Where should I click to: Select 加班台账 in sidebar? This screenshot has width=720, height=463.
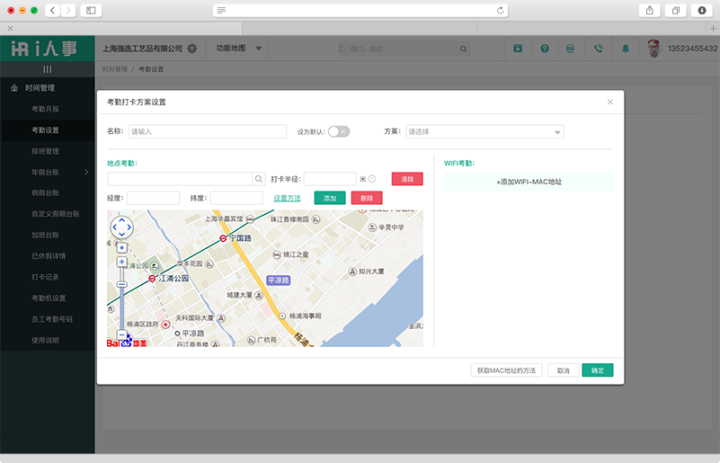coord(45,235)
